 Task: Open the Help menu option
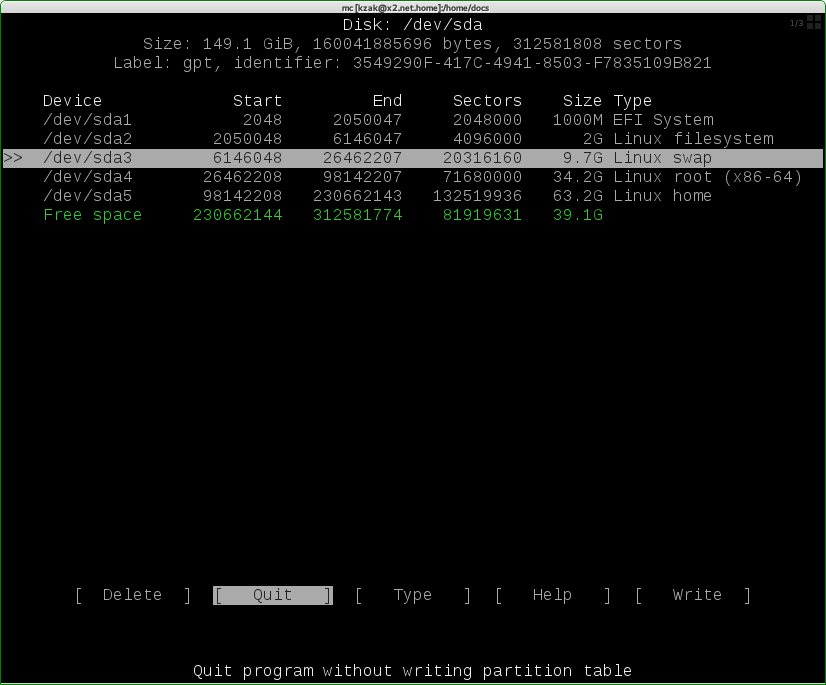tap(552, 595)
